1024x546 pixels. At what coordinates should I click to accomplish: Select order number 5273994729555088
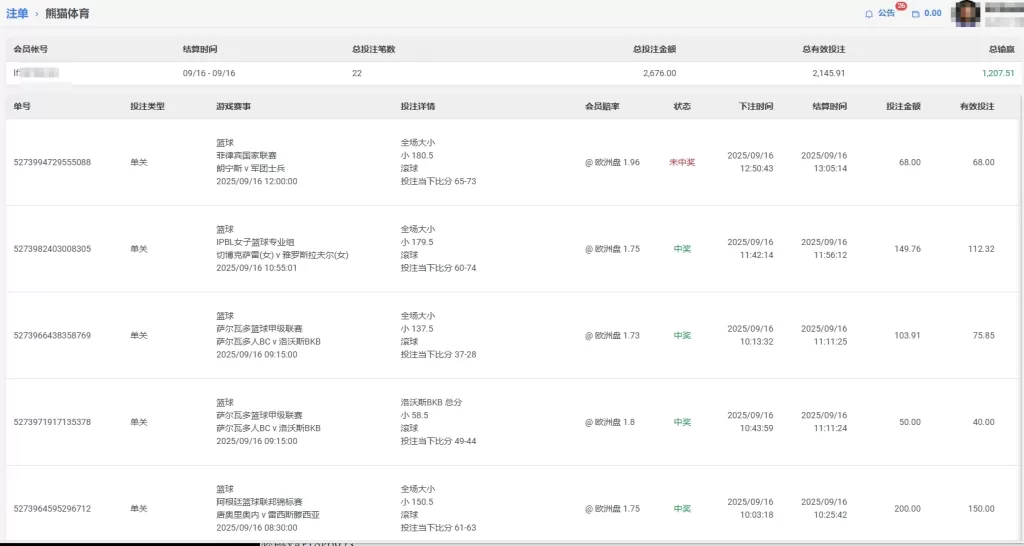coord(52,162)
